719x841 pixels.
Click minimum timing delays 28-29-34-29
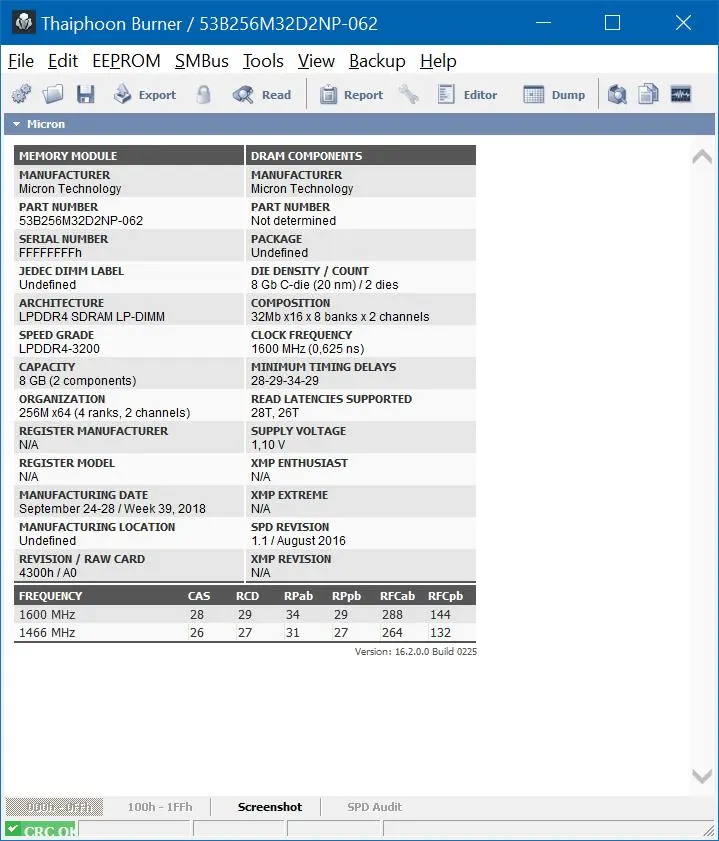(285, 381)
